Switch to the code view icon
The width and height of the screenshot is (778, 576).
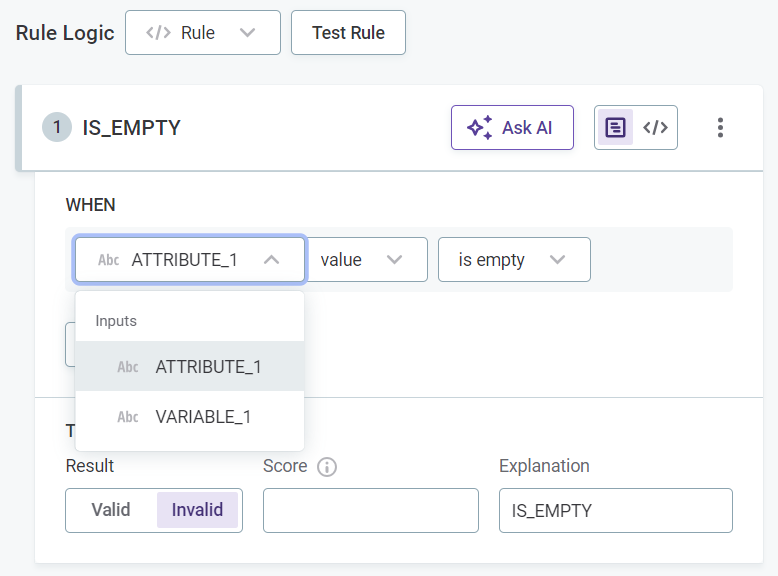(655, 128)
